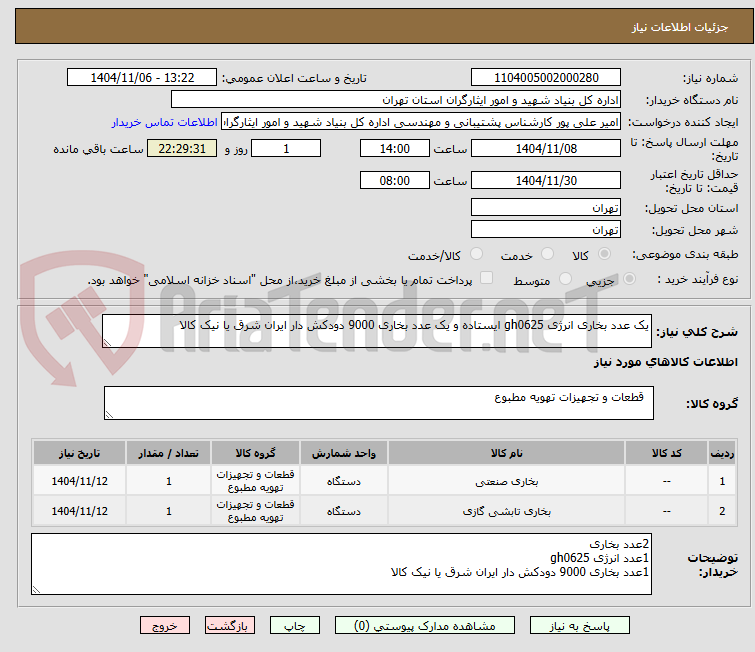
Task: Select the کالا radio button
Action: pyautogui.click(x=604, y=254)
